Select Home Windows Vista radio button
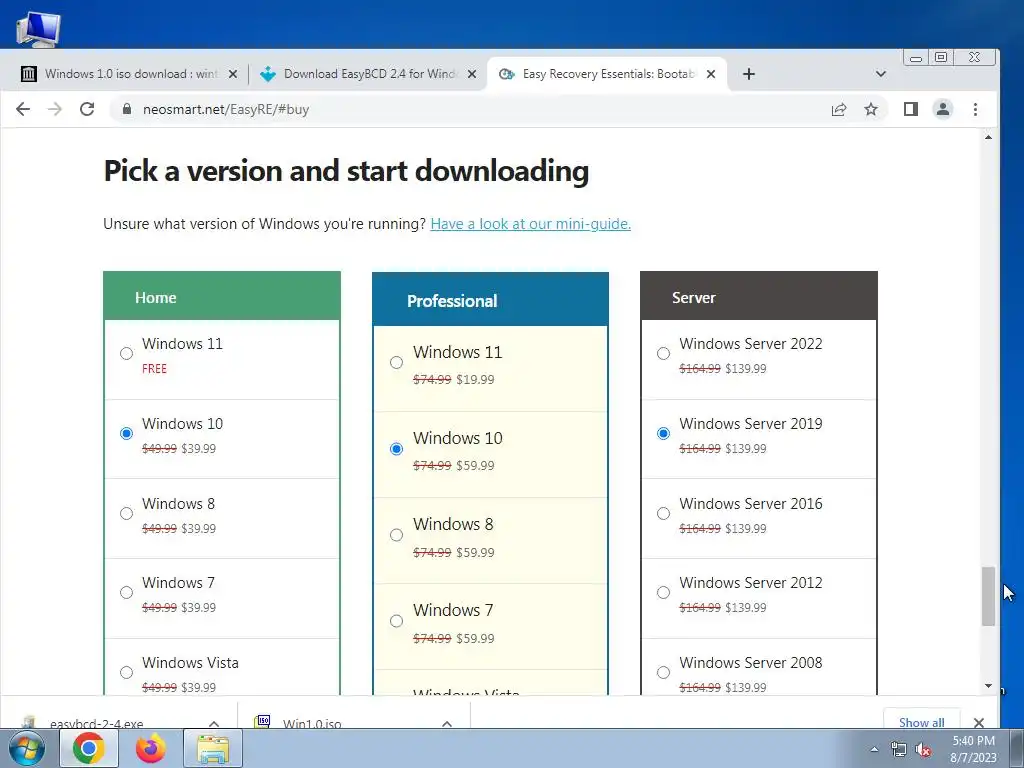This screenshot has height=768, width=1024. (x=127, y=673)
